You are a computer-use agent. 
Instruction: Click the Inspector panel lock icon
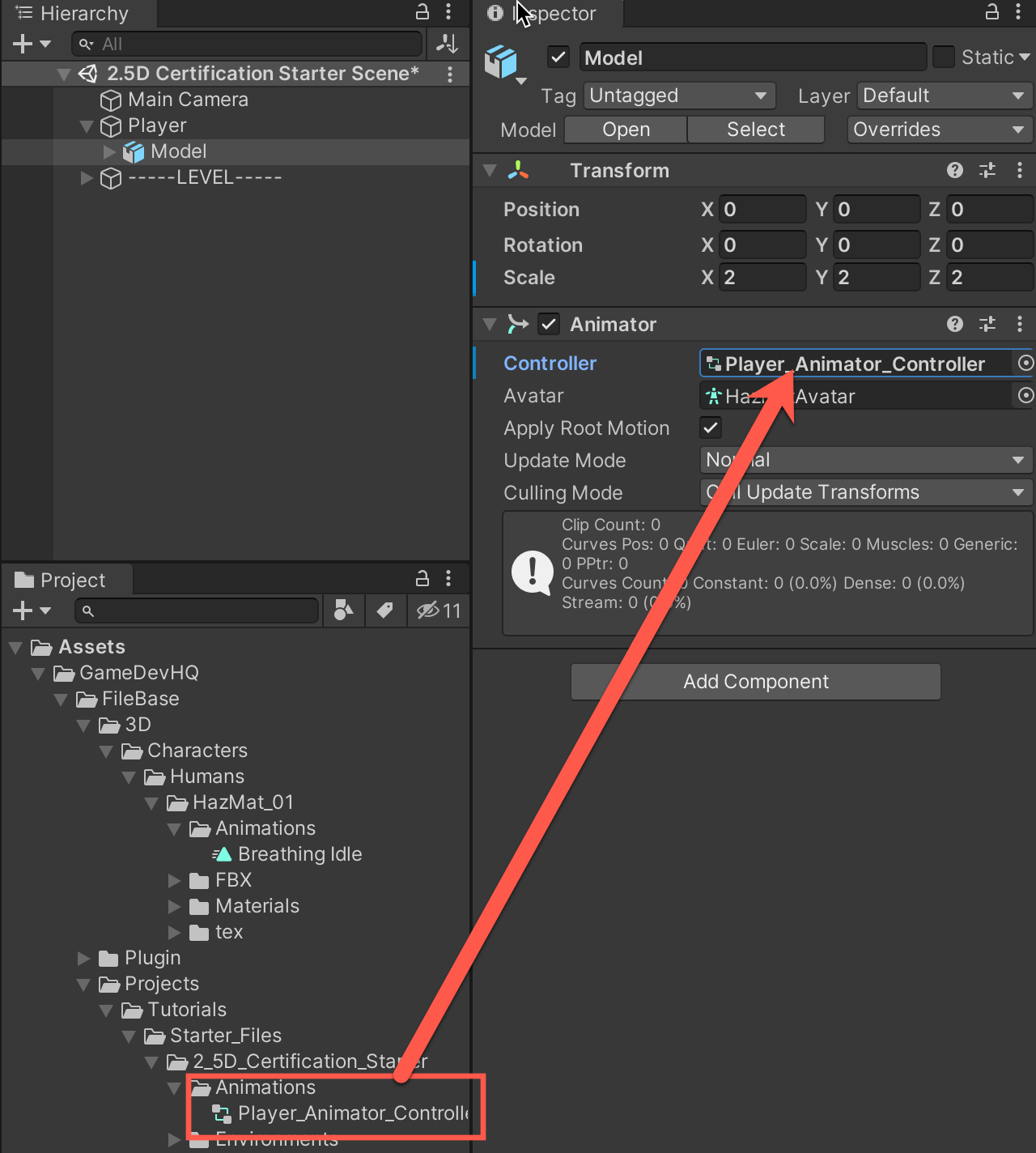tap(991, 11)
